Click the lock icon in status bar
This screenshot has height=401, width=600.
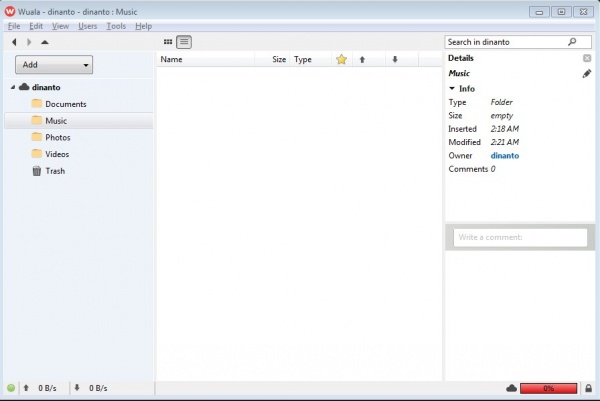(589, 388)
